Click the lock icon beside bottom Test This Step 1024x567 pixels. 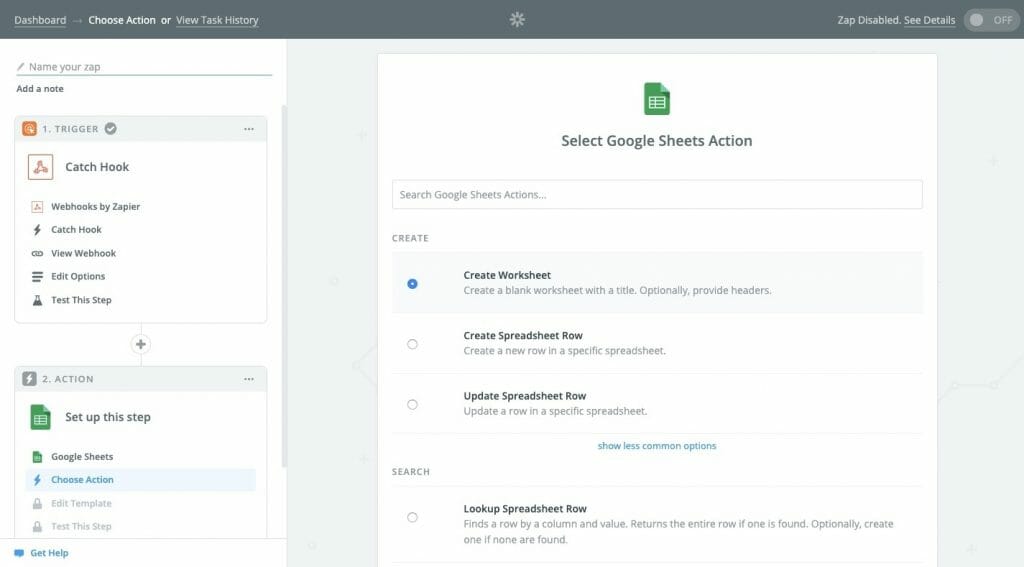(37, 526)
